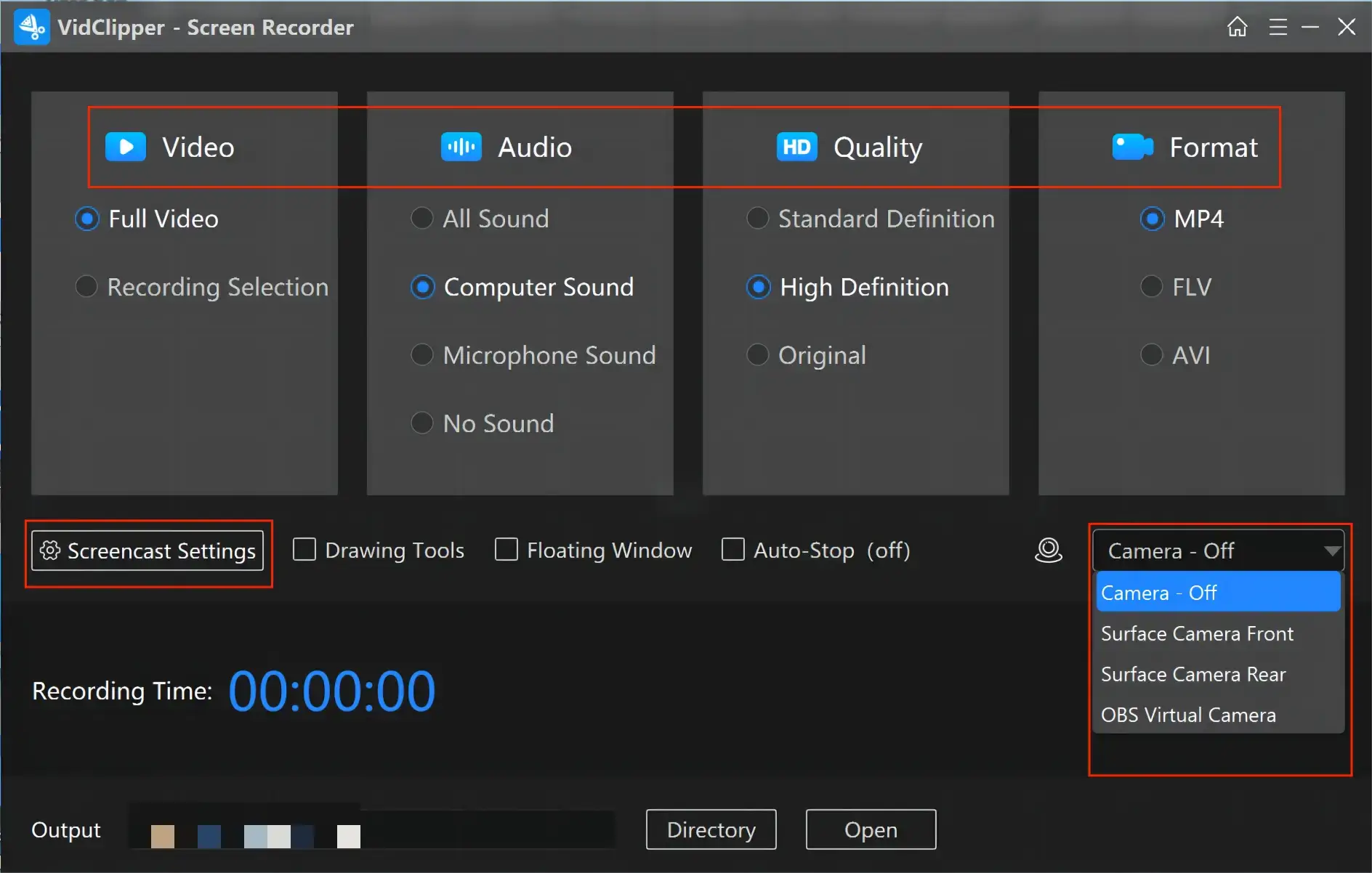Click the Format section heading
This screenshot has width=1372, height=873.
click(x=1214, y=147)
